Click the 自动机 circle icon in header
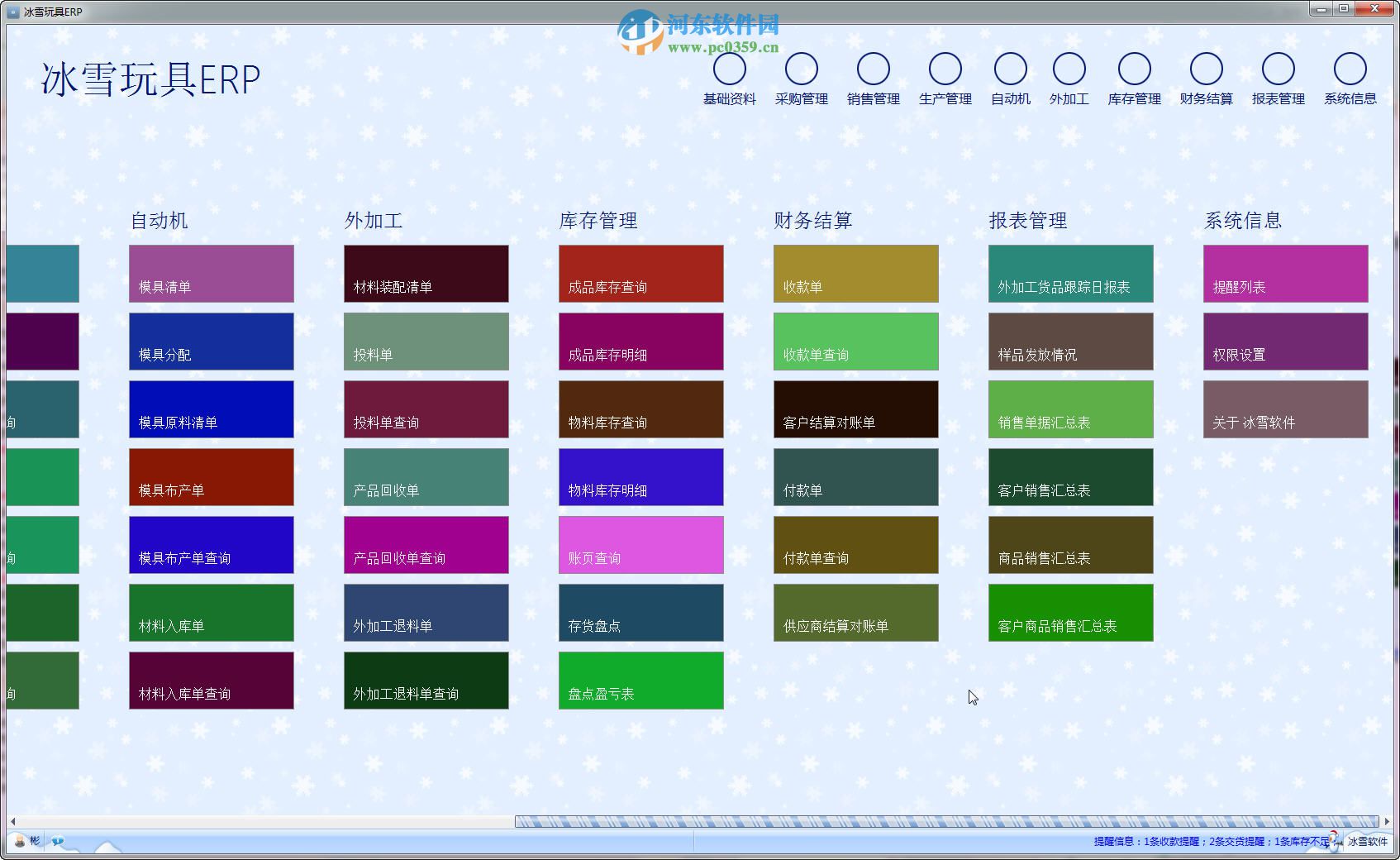The height and width of the screenshot is (860, 1400). pos(1011,69)
